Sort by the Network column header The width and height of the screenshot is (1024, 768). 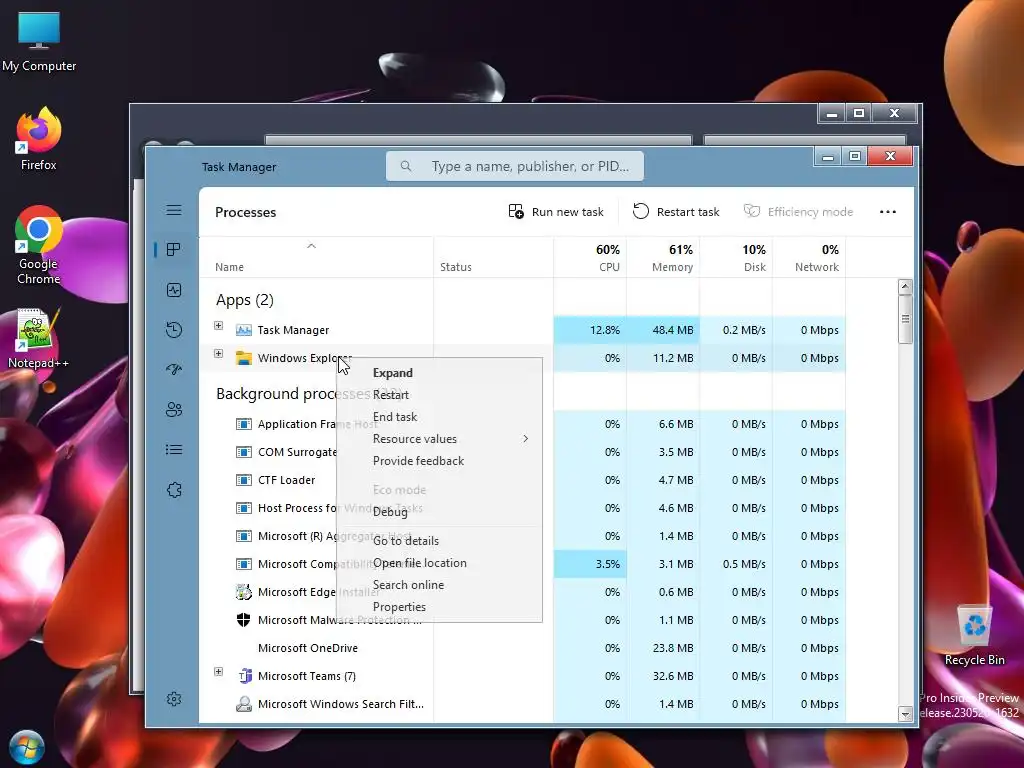pos(809,258)
